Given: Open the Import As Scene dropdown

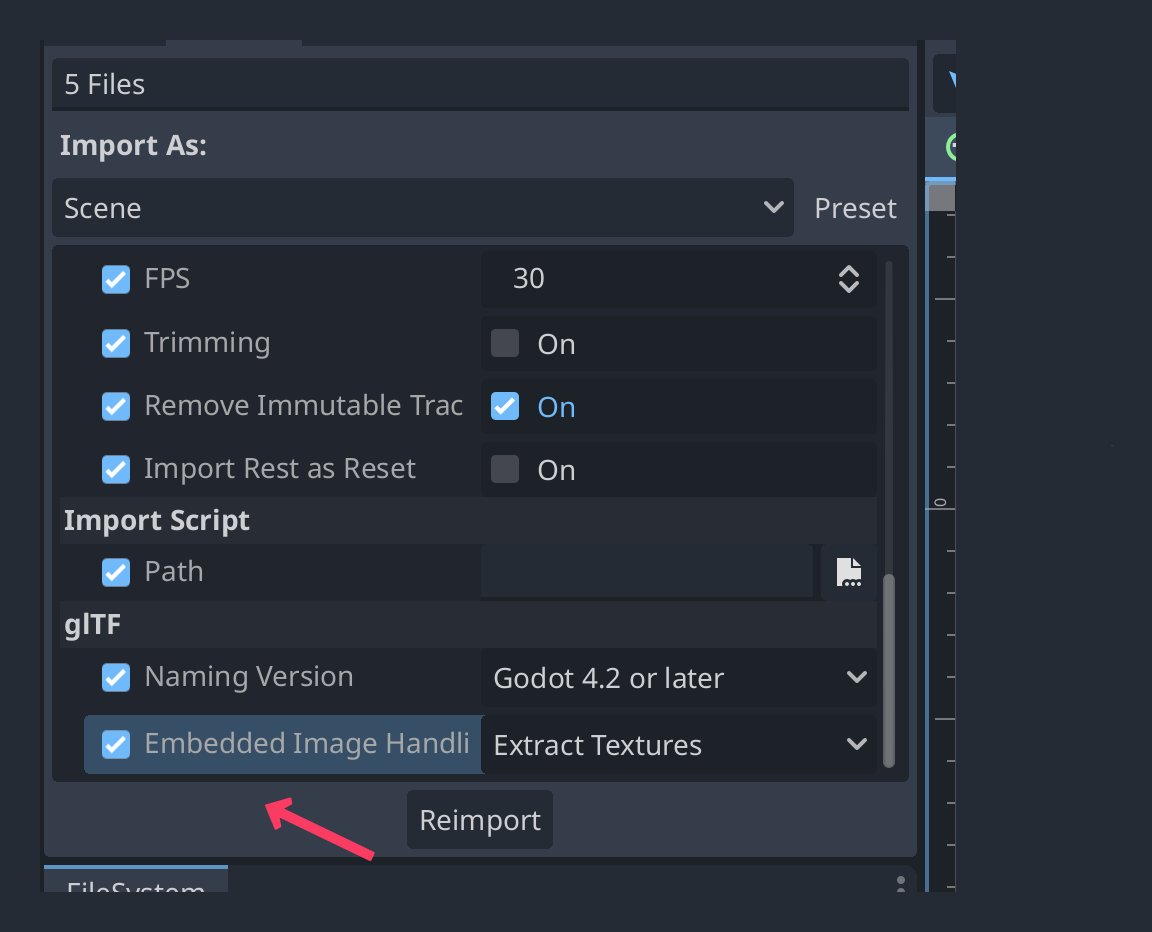Looking at the screenshot, I should pos(422,208).
